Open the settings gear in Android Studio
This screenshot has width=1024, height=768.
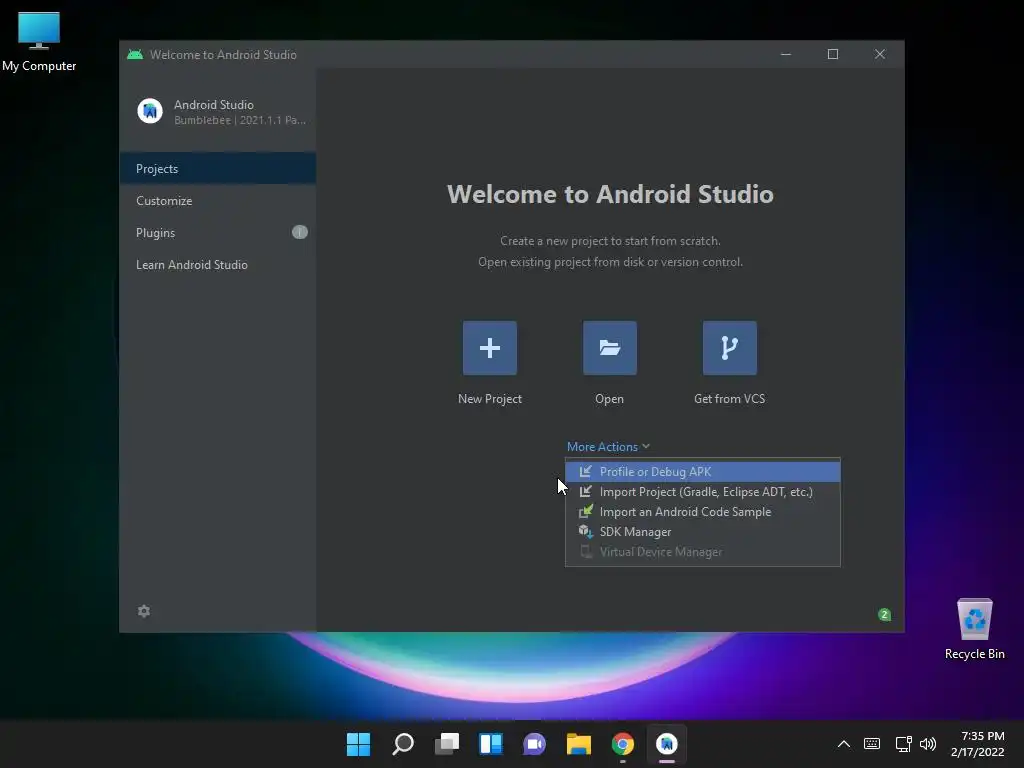tap(144, 611)
